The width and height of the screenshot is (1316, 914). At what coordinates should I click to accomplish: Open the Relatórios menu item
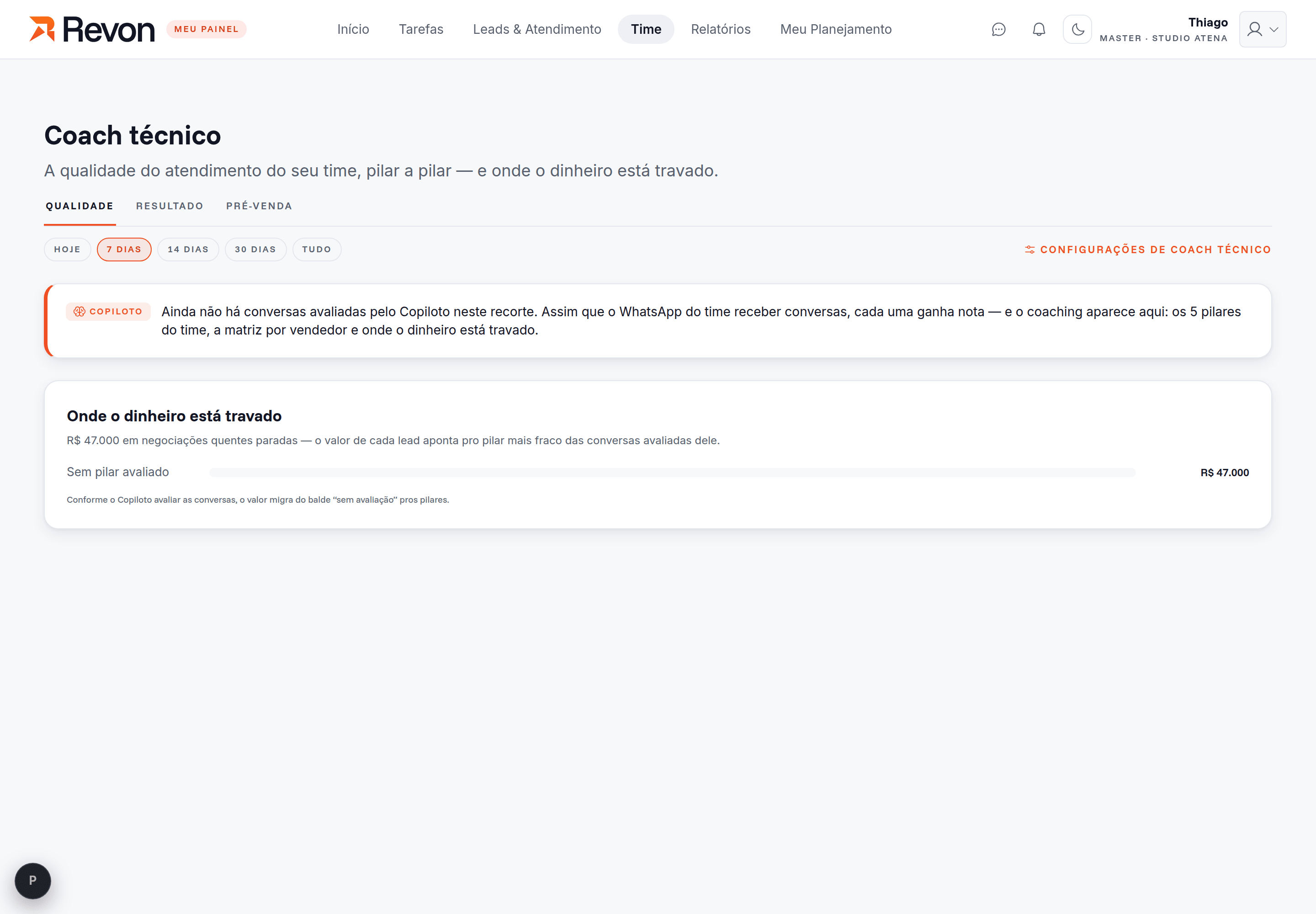721,29
